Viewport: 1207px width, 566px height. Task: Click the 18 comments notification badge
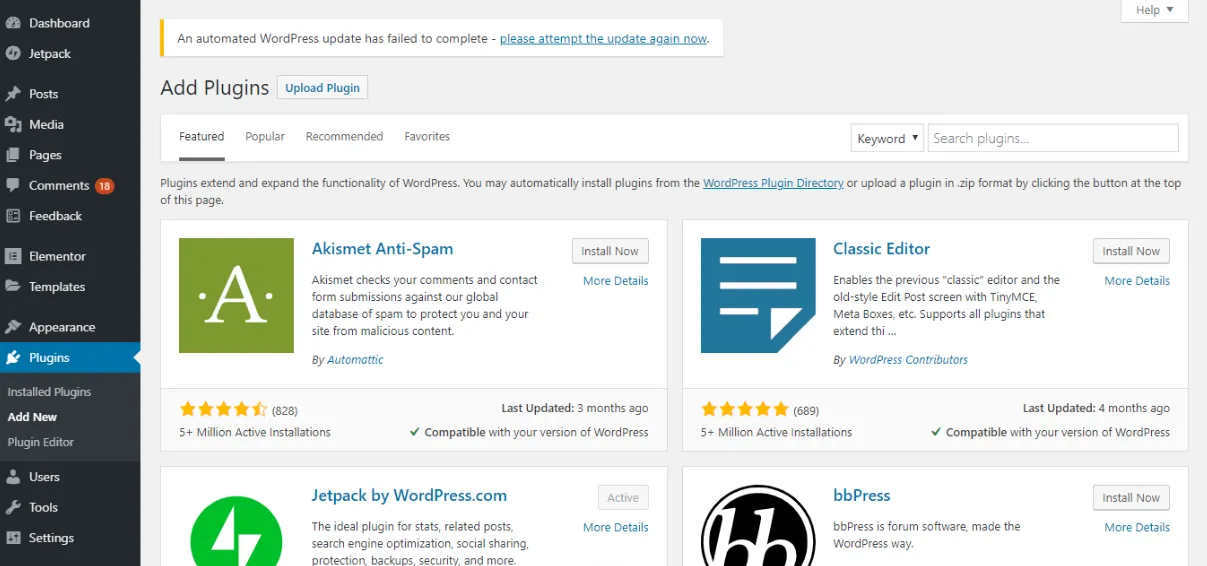tap(105, 186)
